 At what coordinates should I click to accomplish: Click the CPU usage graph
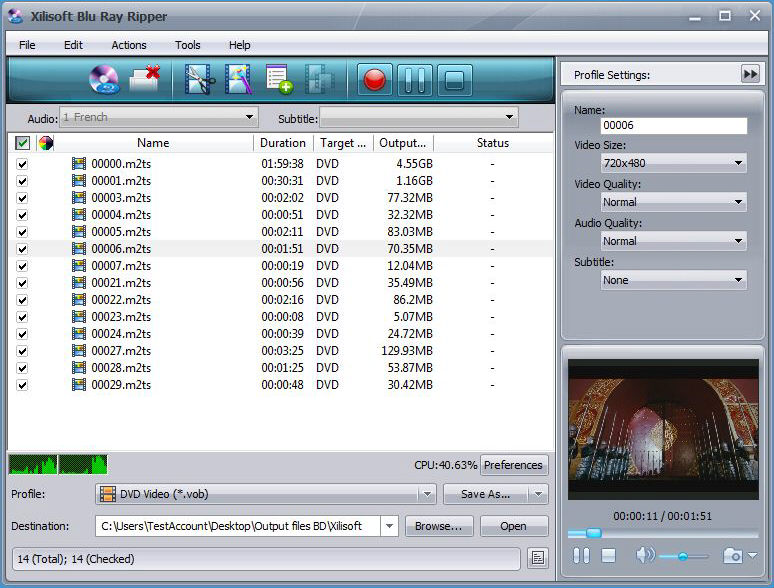pos(58,465)
